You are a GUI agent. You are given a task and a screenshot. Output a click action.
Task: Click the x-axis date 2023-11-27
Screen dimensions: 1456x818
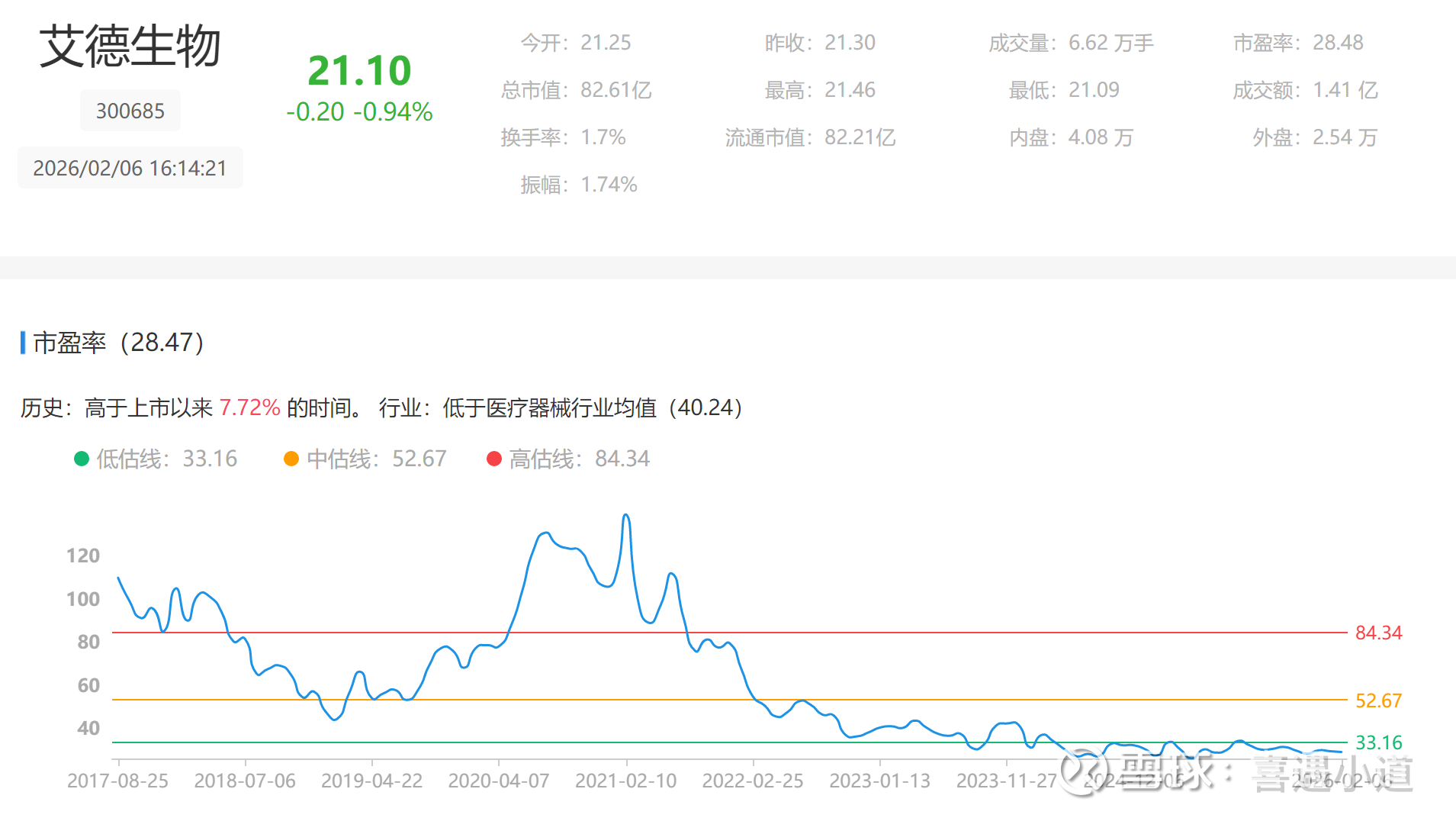(x=1007, y=781)
